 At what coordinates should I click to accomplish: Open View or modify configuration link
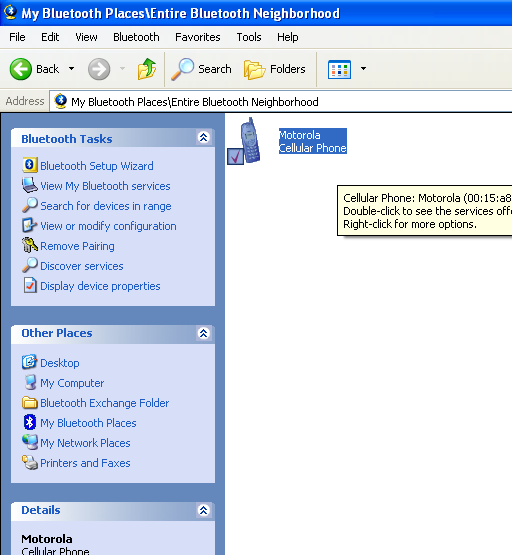pos(108,226)
